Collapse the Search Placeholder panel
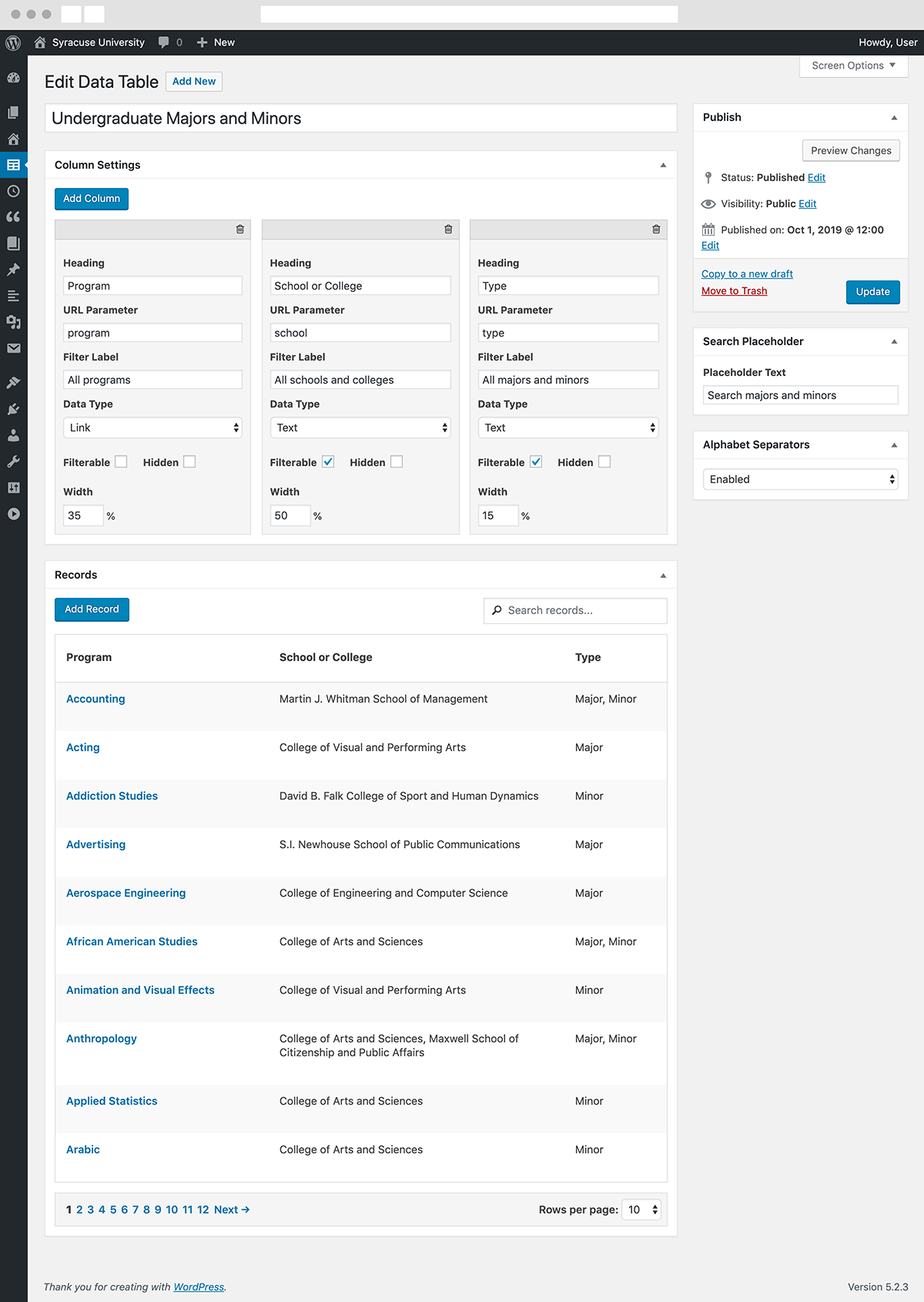The width and height of the screenshot is (924, 1302). click(894, 342)
